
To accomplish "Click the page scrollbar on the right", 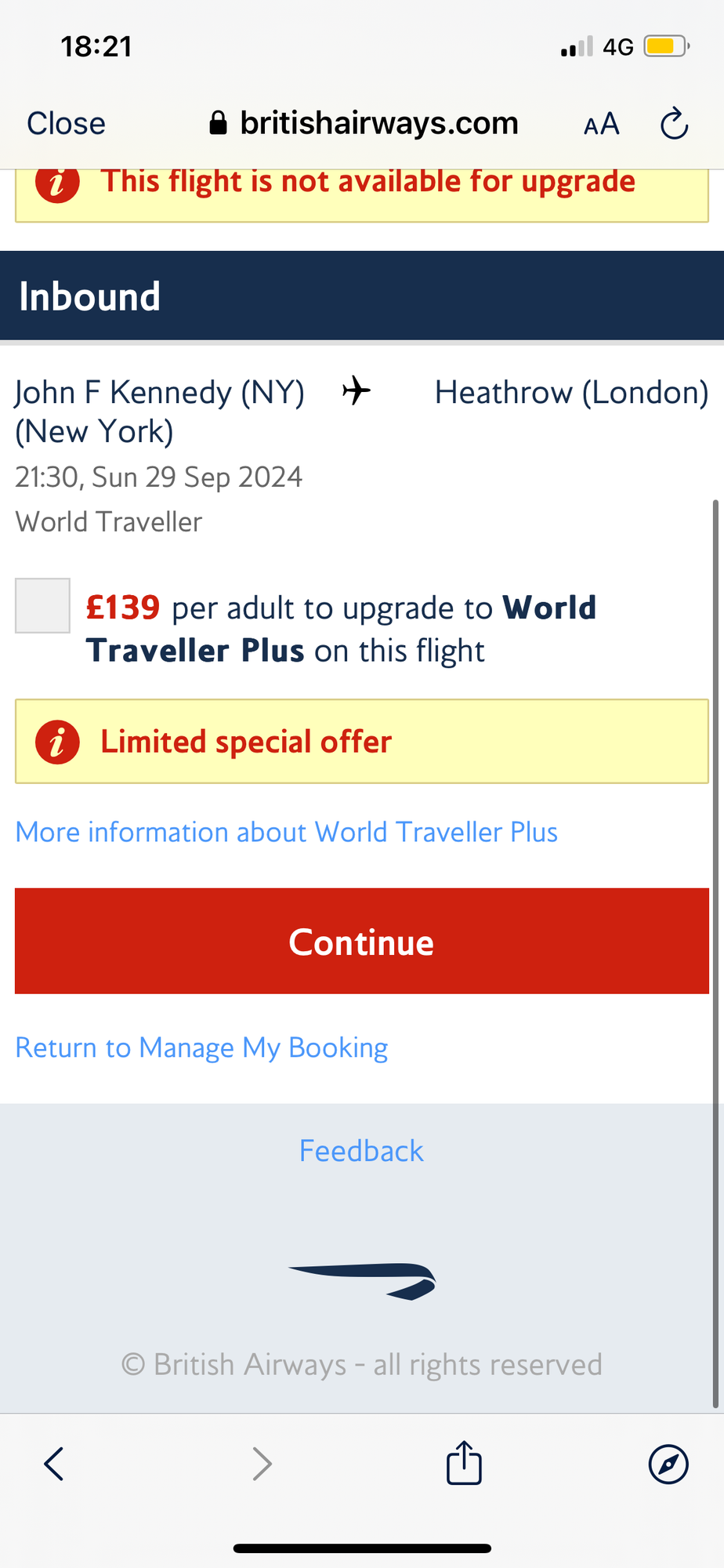I will click(x=715, y=953).
